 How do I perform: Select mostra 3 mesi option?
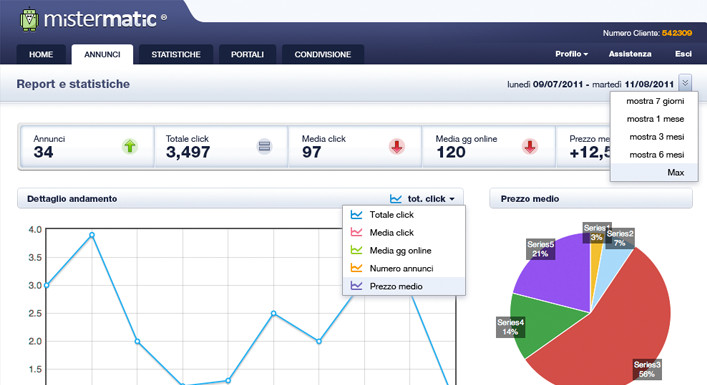(654, 137)
